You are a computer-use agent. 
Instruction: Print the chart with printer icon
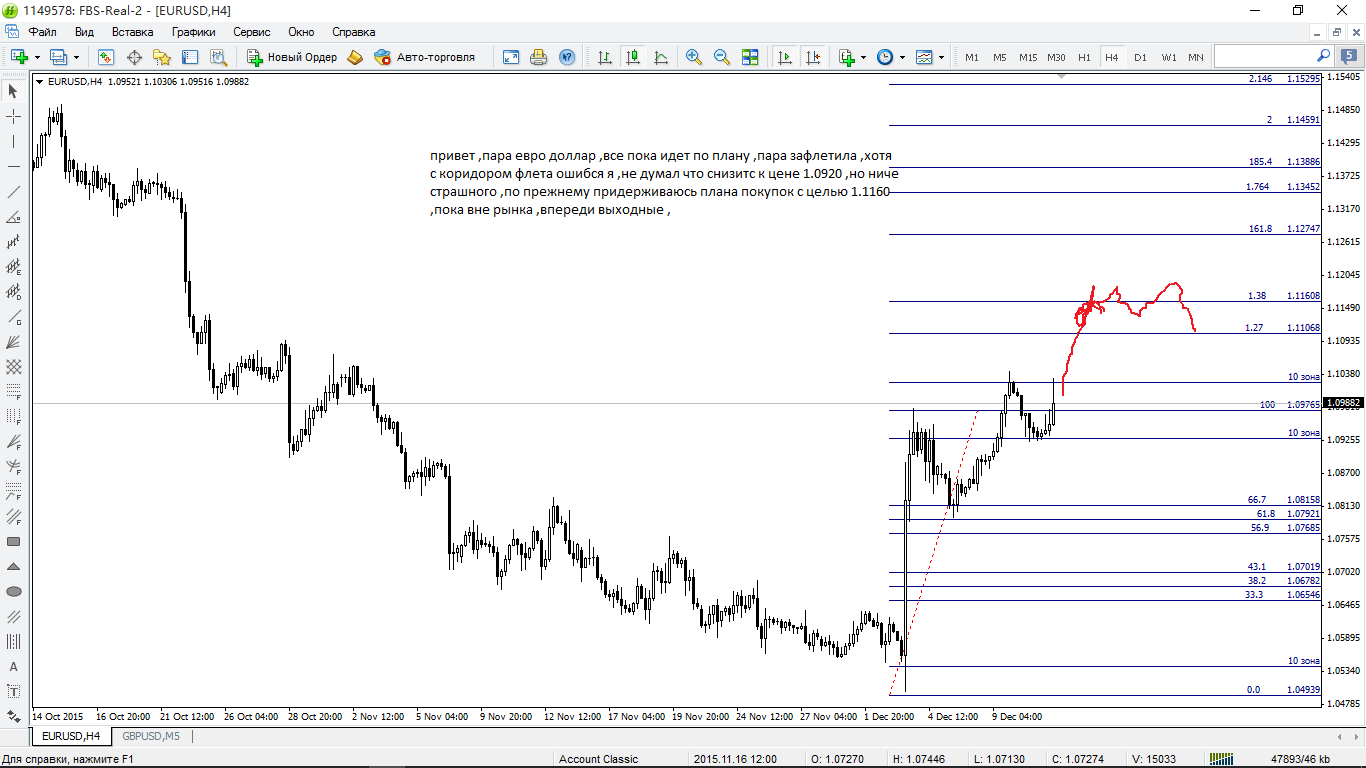539,57
